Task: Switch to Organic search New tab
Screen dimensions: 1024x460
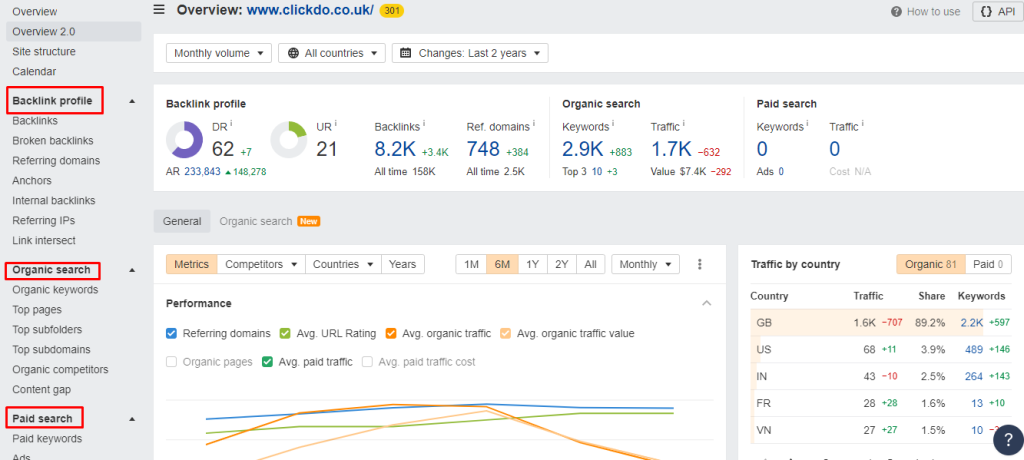Action: coord(270,221)
